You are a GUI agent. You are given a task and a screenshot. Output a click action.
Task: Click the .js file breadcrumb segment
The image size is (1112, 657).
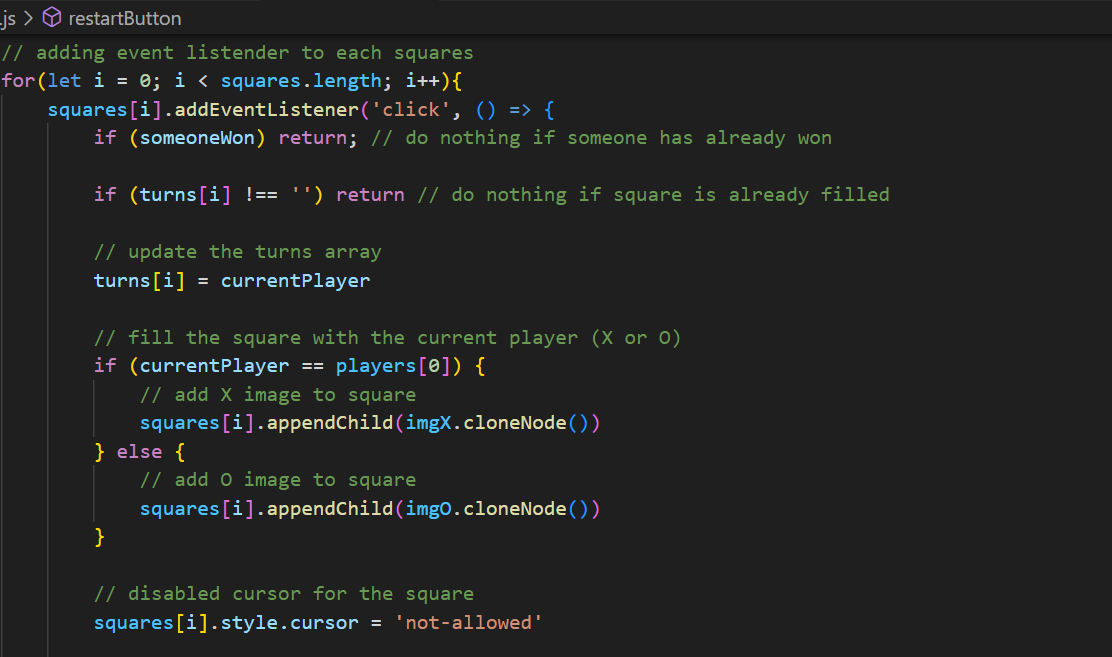pyautogui.click(x=8, y=18)
